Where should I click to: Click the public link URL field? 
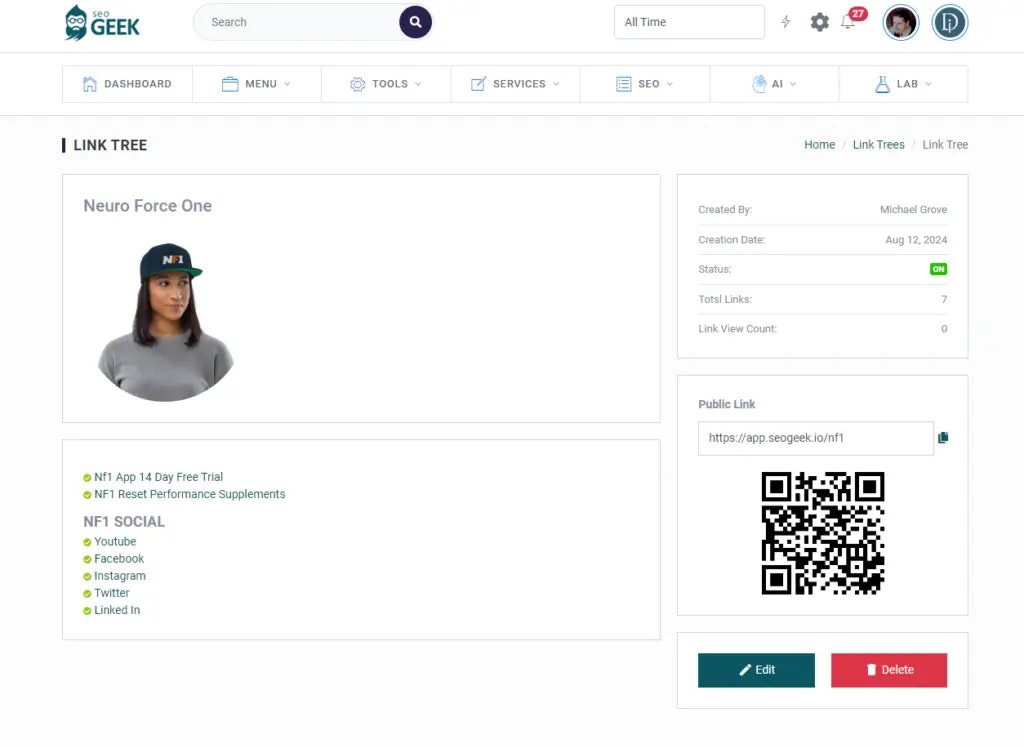[x=816, y=438]
